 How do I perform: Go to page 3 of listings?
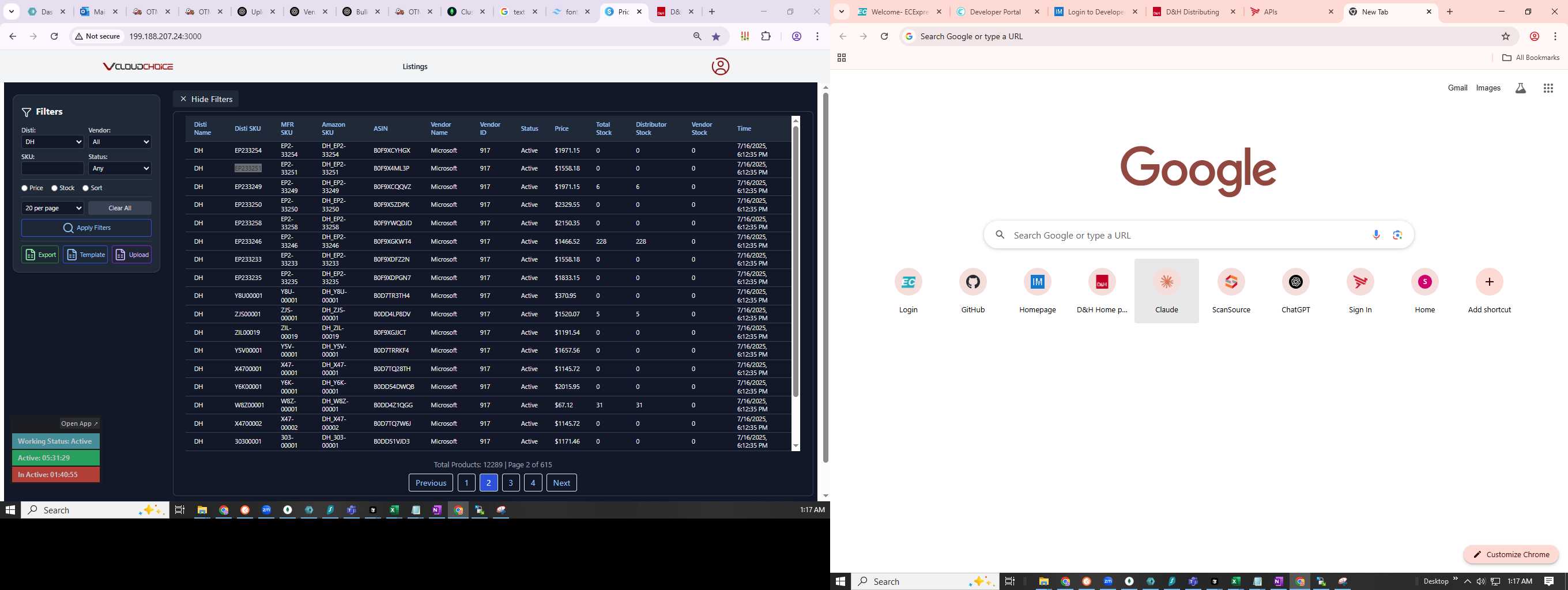(x=511, y=482)
